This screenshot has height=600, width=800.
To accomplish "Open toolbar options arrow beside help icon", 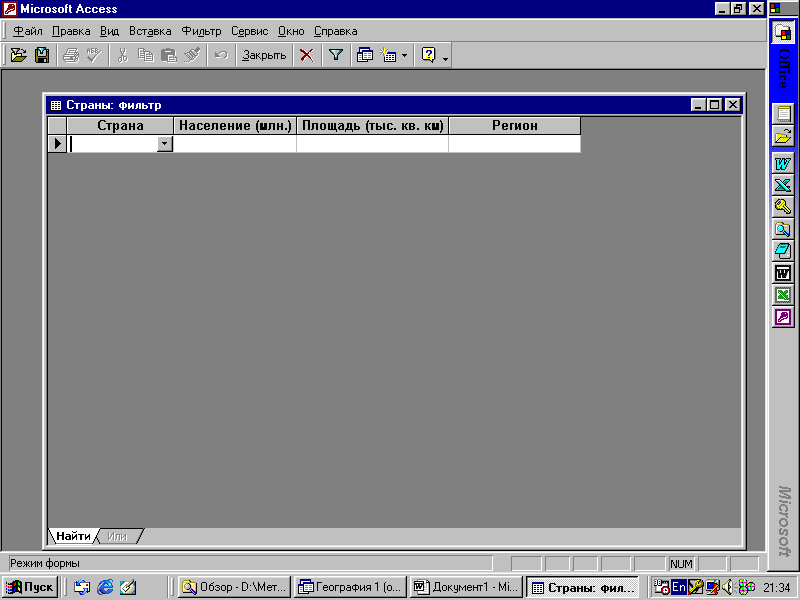I will [x=445, y=59].
